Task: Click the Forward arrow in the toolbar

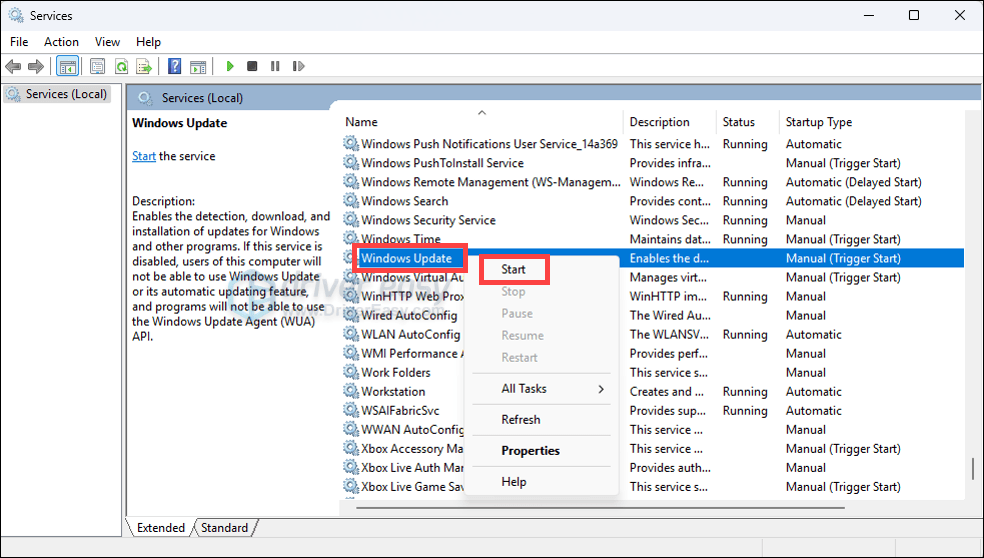Action: click(x=36, y=67)
